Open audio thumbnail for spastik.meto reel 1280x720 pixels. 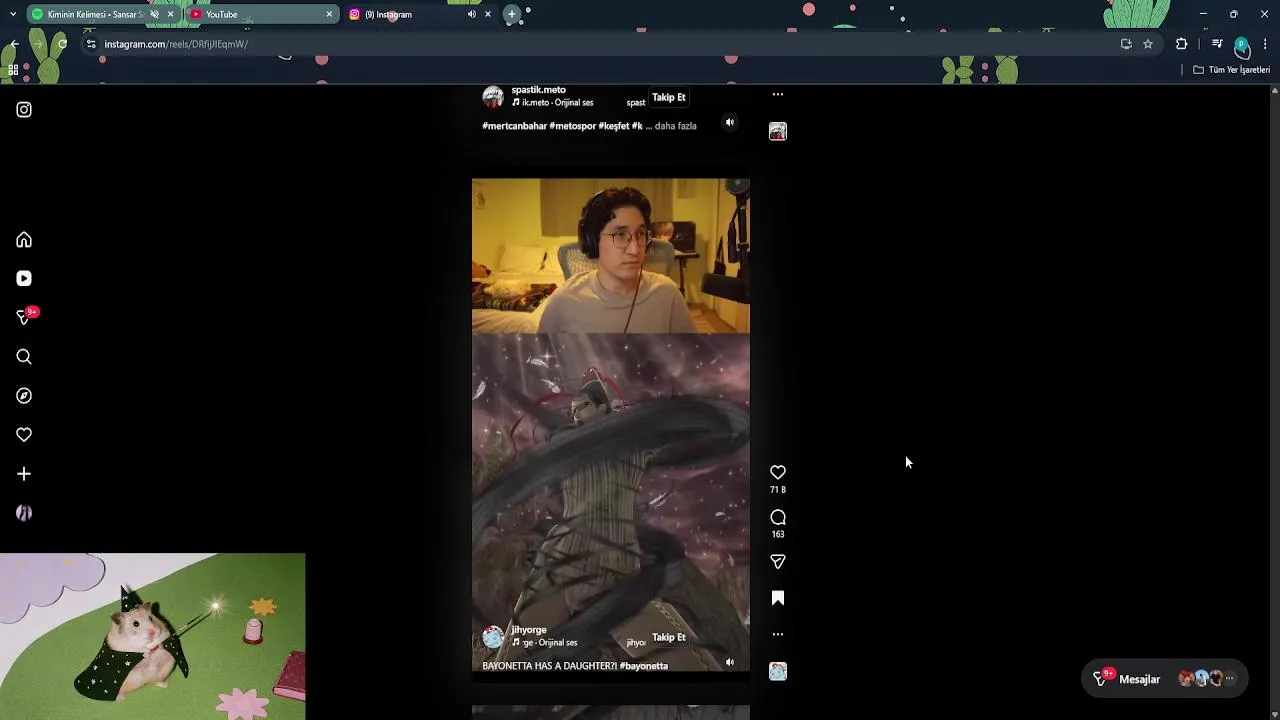click(x=778, y=131)
